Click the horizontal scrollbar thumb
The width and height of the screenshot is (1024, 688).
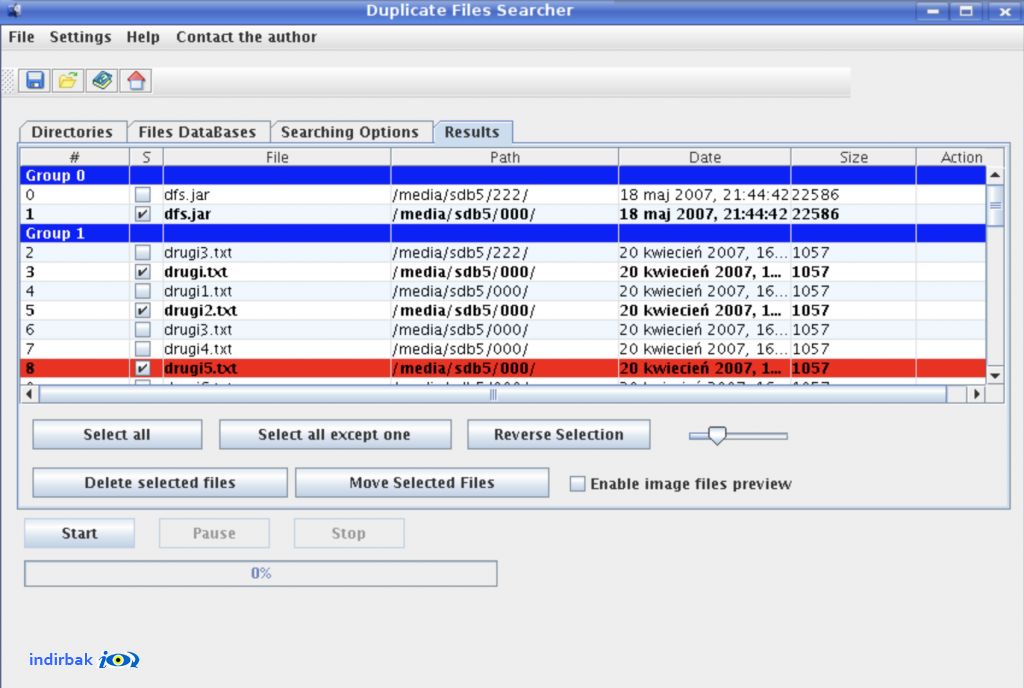point(493,394)
